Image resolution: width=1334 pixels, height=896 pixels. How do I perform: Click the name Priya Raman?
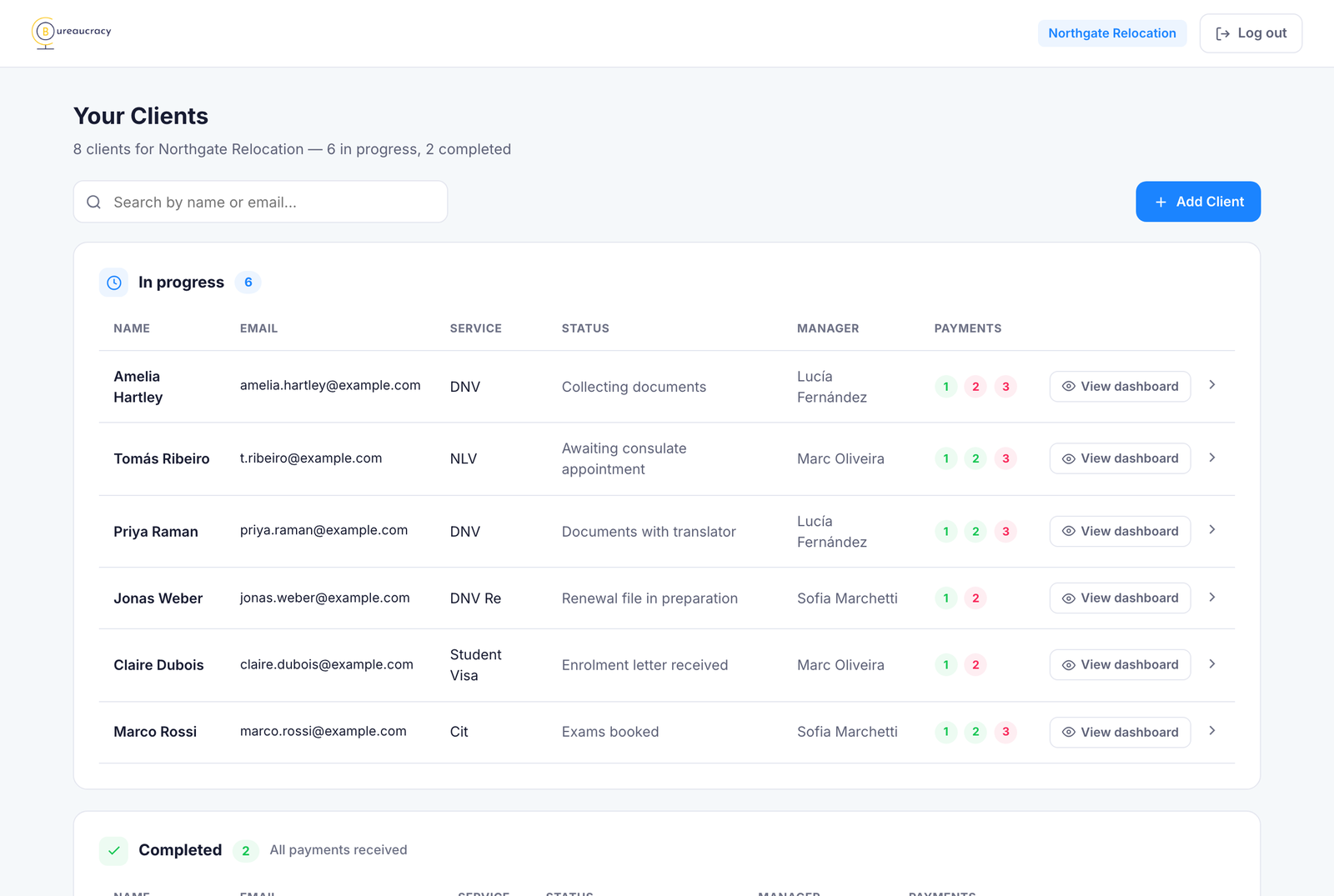pos(156,532)
